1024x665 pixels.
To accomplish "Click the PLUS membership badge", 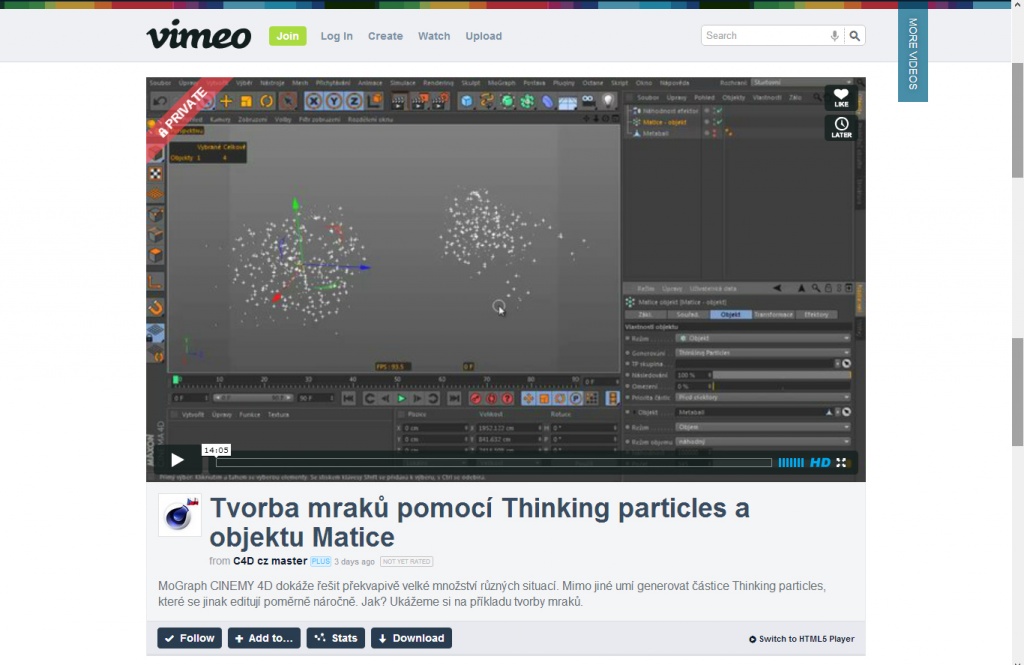I will click(321, 561).
